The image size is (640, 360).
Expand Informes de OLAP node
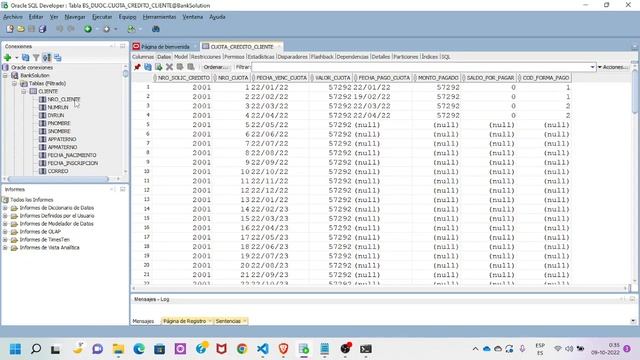click(5, 232)
